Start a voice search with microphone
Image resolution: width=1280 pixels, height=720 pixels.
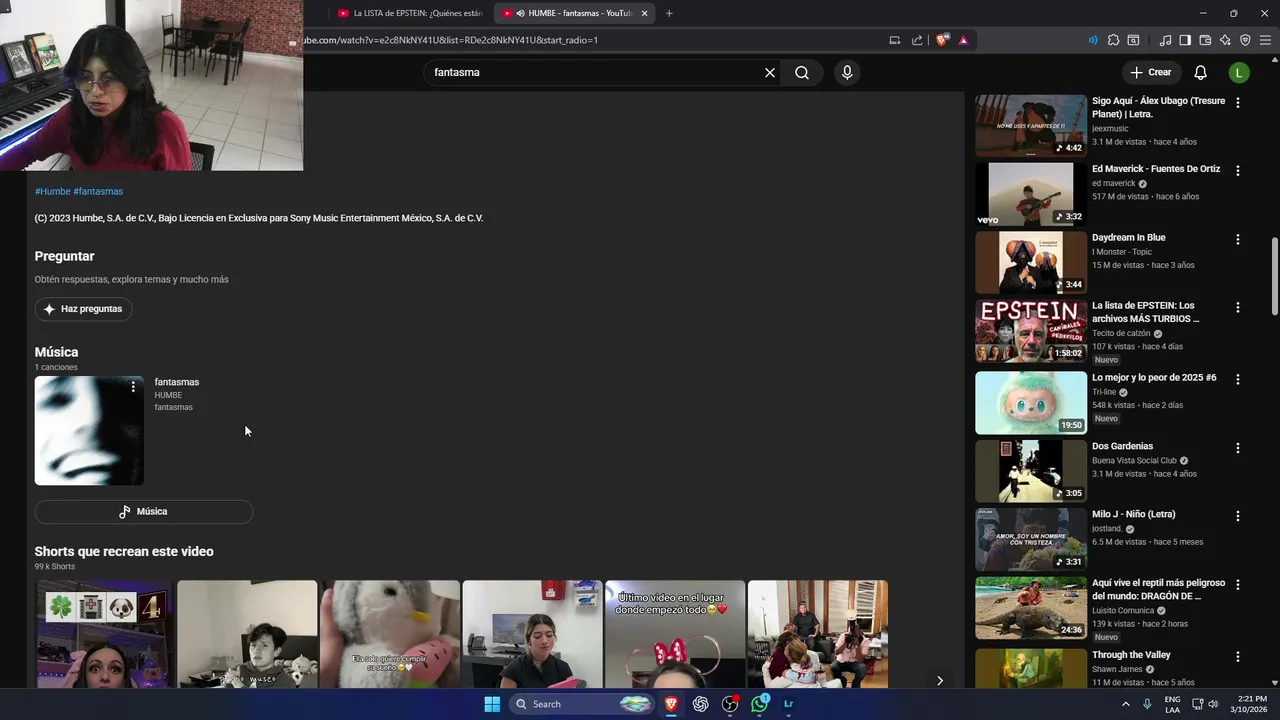pyautogui.click(x=847, y=72)
